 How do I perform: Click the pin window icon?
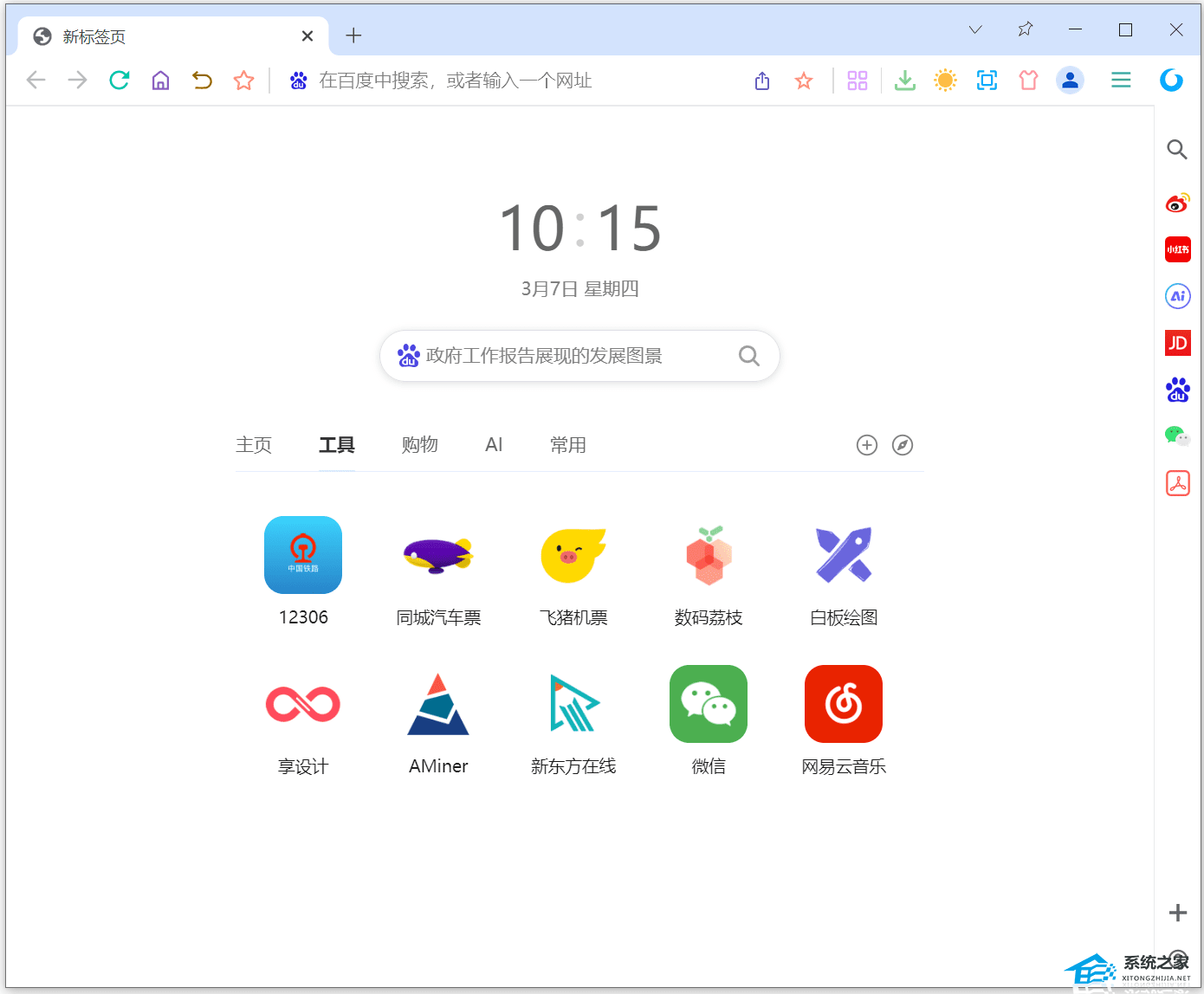click(x=1026, y=29)
